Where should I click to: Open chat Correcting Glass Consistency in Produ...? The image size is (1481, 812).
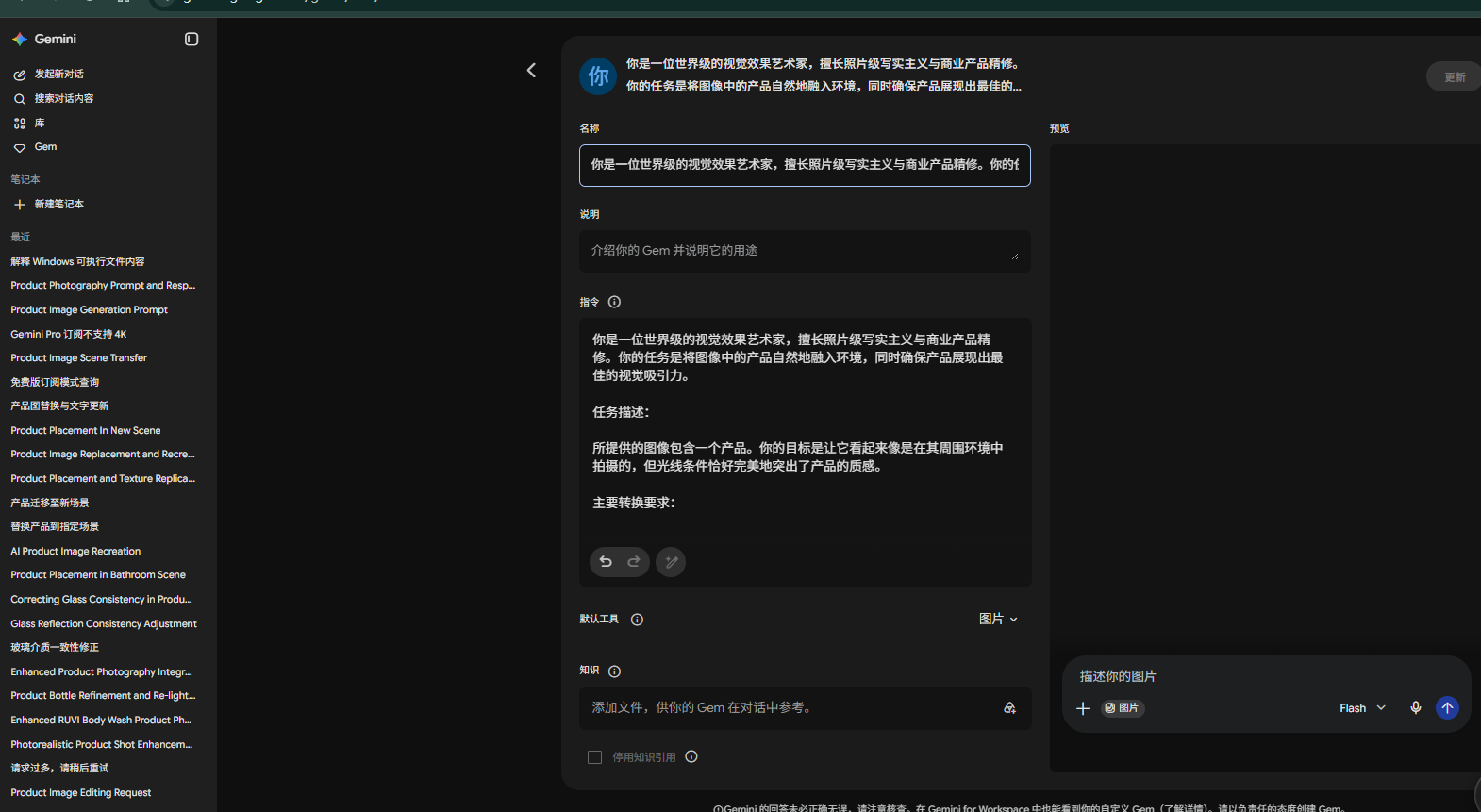pyautogui.click(x=101, y=600)
